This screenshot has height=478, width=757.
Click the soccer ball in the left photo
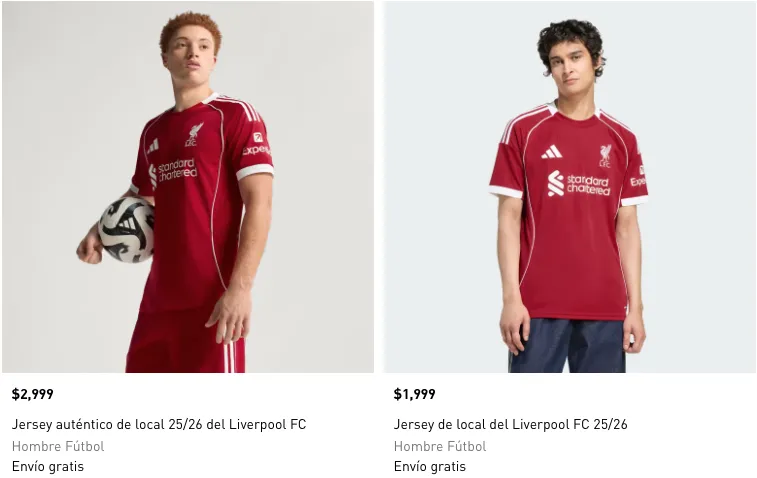127,229
